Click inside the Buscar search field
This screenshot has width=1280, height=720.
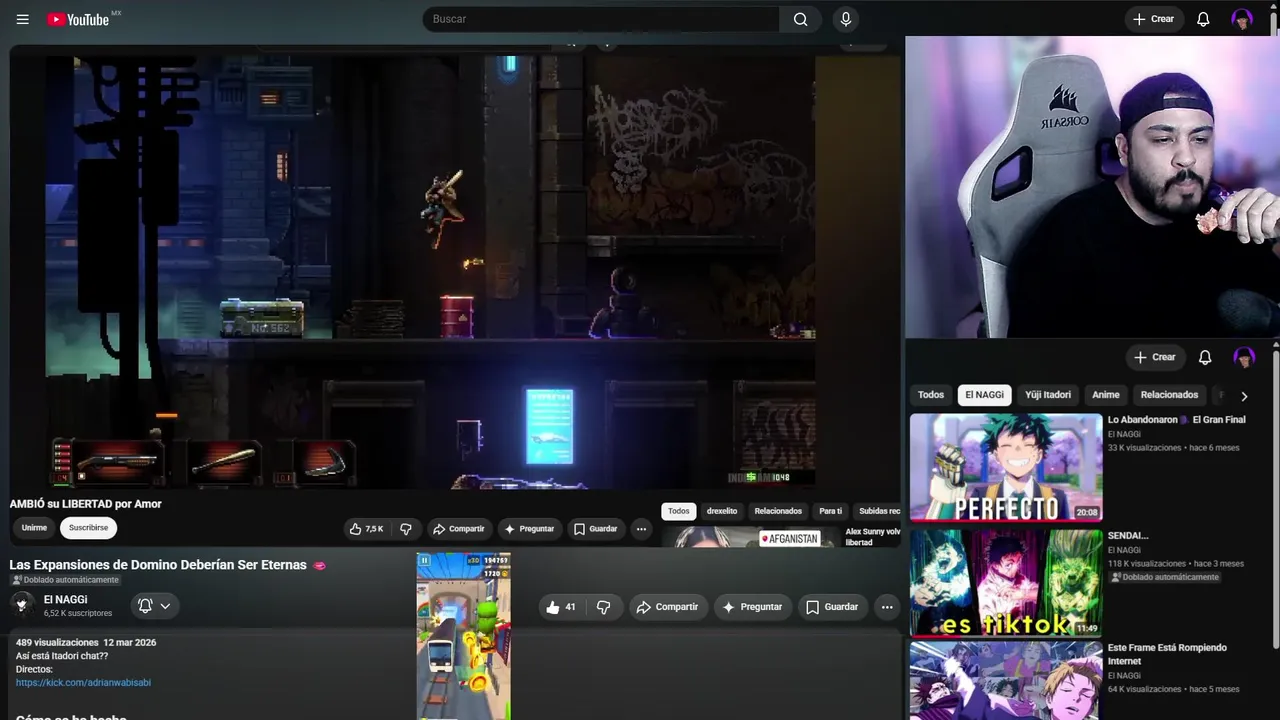(600, 19)
